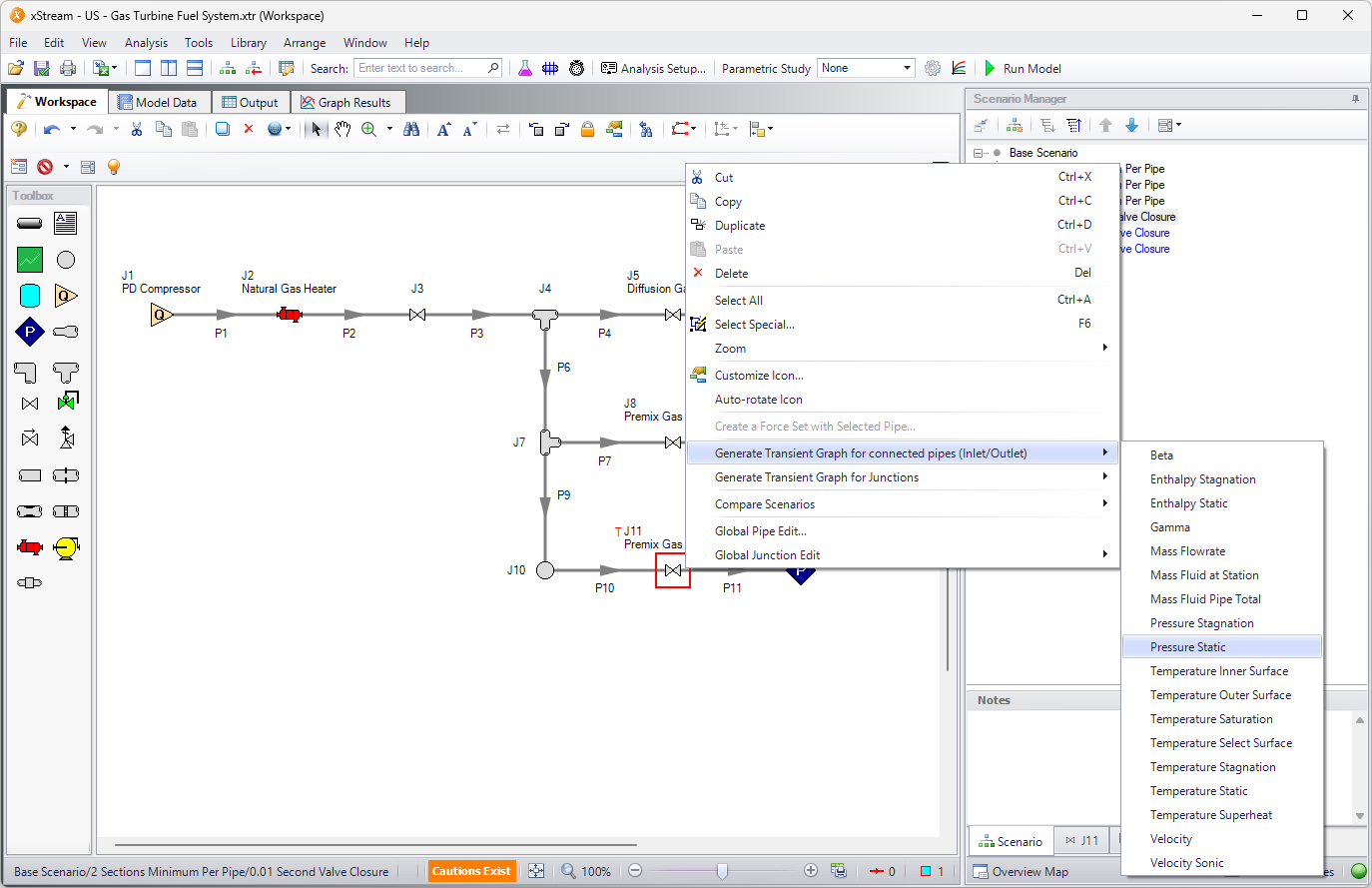The width and height of the screenshot is (1372, 888).
Task: Select the pan hand tool
Action: (343, 129)
